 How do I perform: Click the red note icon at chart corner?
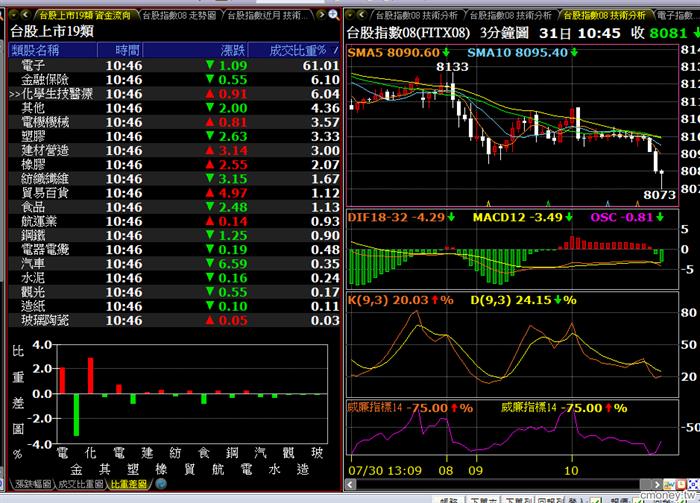[x=681, y=484]
